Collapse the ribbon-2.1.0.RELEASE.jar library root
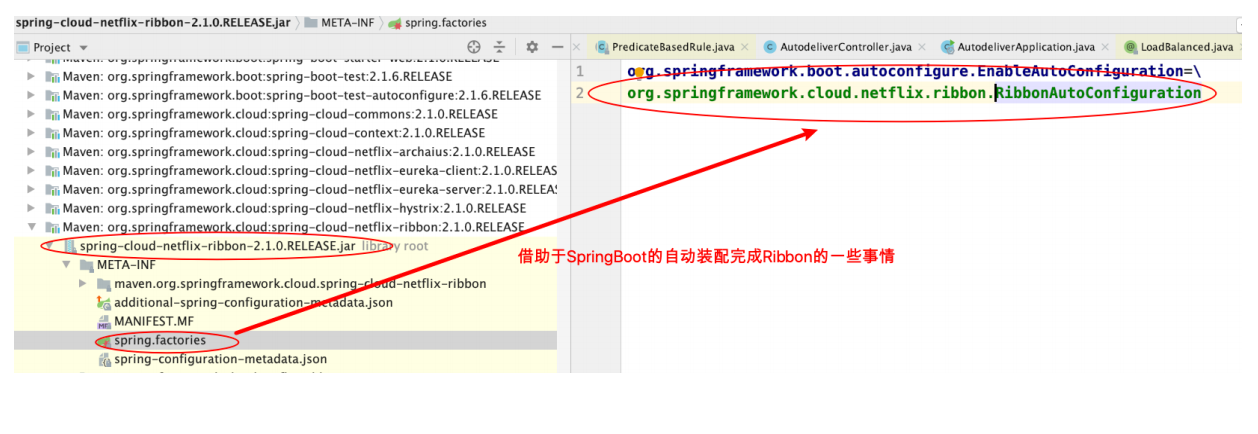 click(49, 246)
